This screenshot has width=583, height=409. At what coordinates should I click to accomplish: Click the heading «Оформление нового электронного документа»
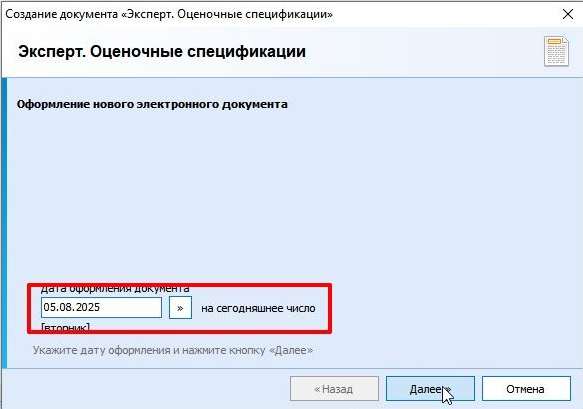[152, 104]
